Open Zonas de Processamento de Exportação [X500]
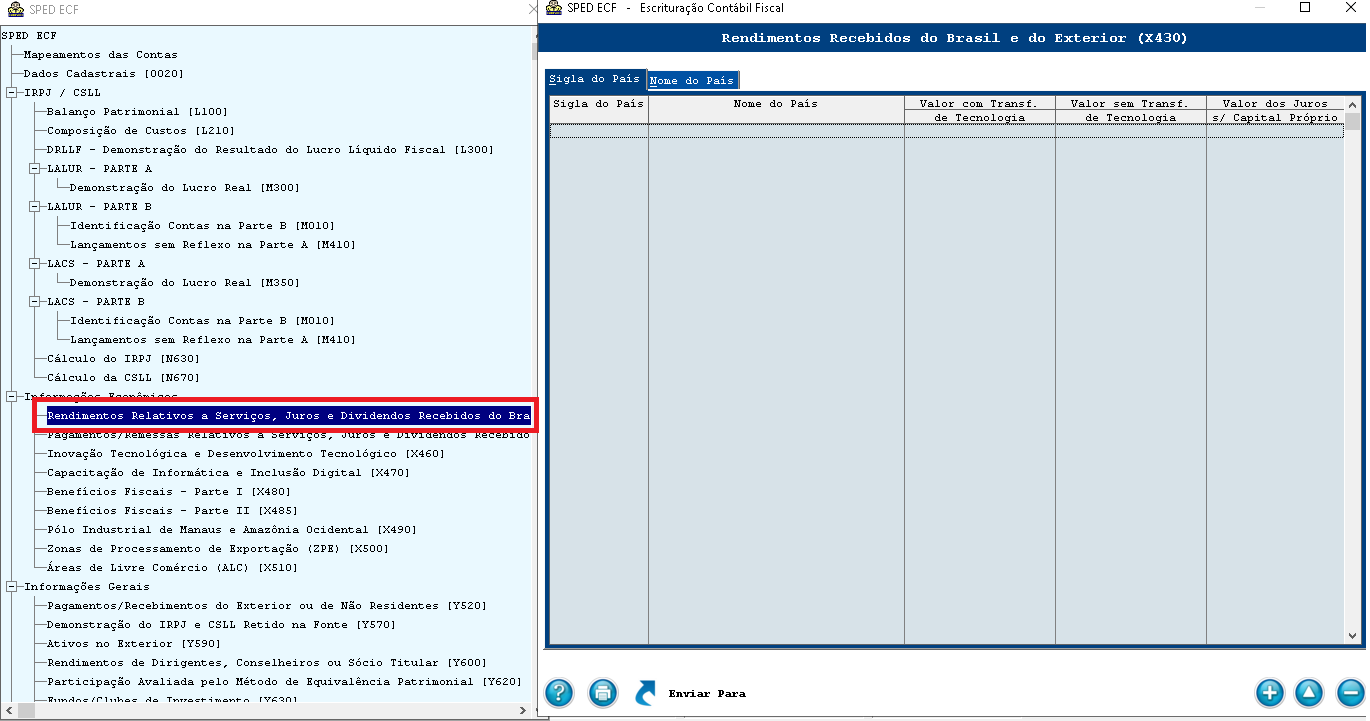 coord(217,549)
